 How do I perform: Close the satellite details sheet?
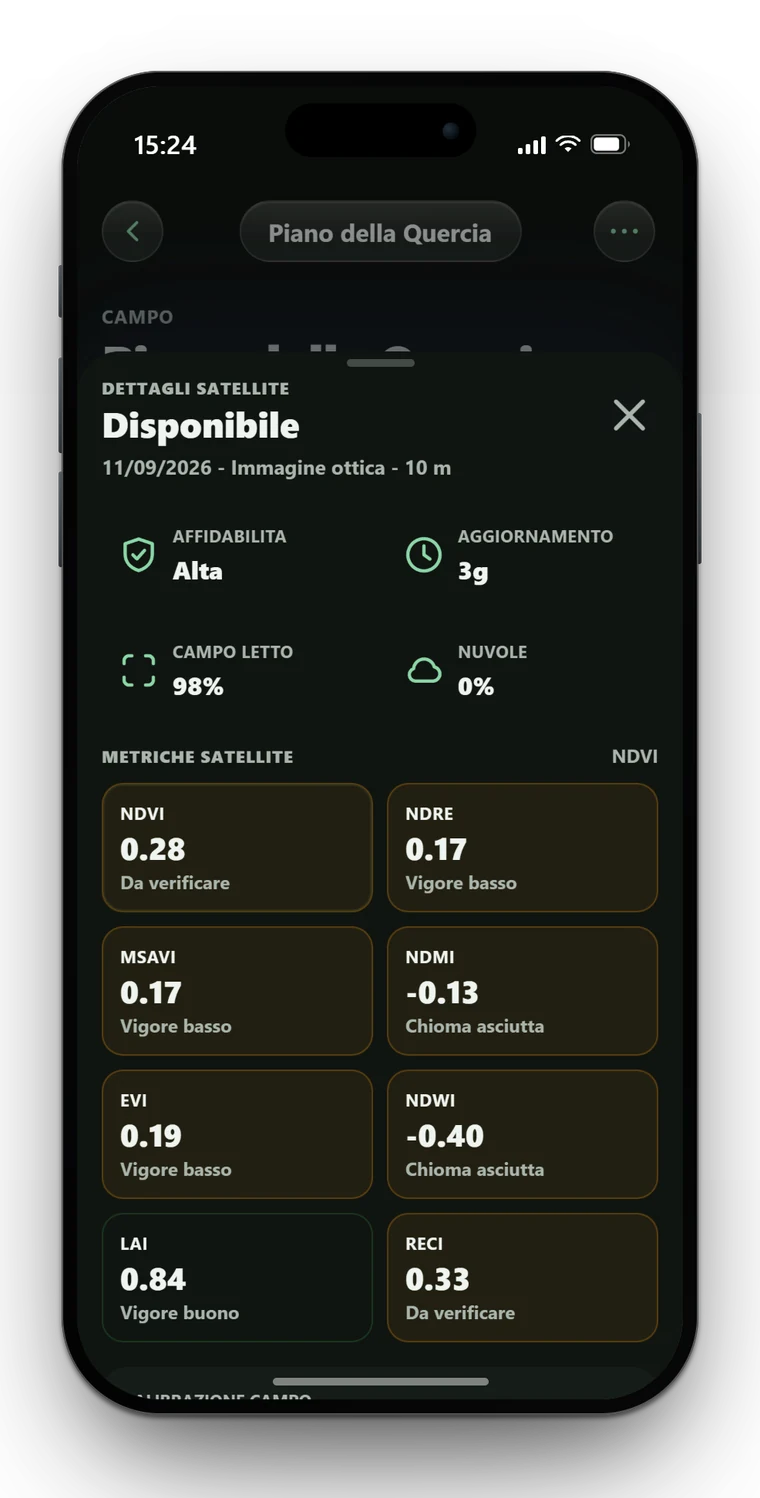click(629, 415)
